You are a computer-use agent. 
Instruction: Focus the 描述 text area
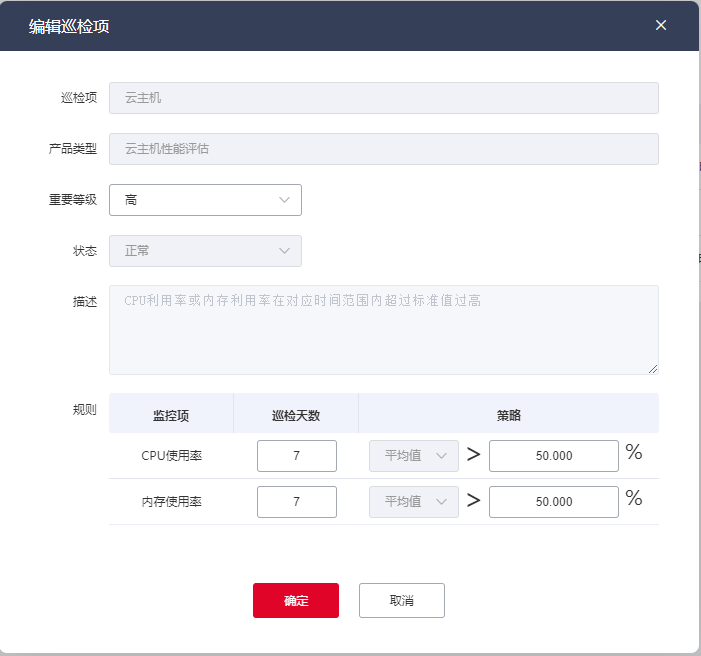[383, 330]
